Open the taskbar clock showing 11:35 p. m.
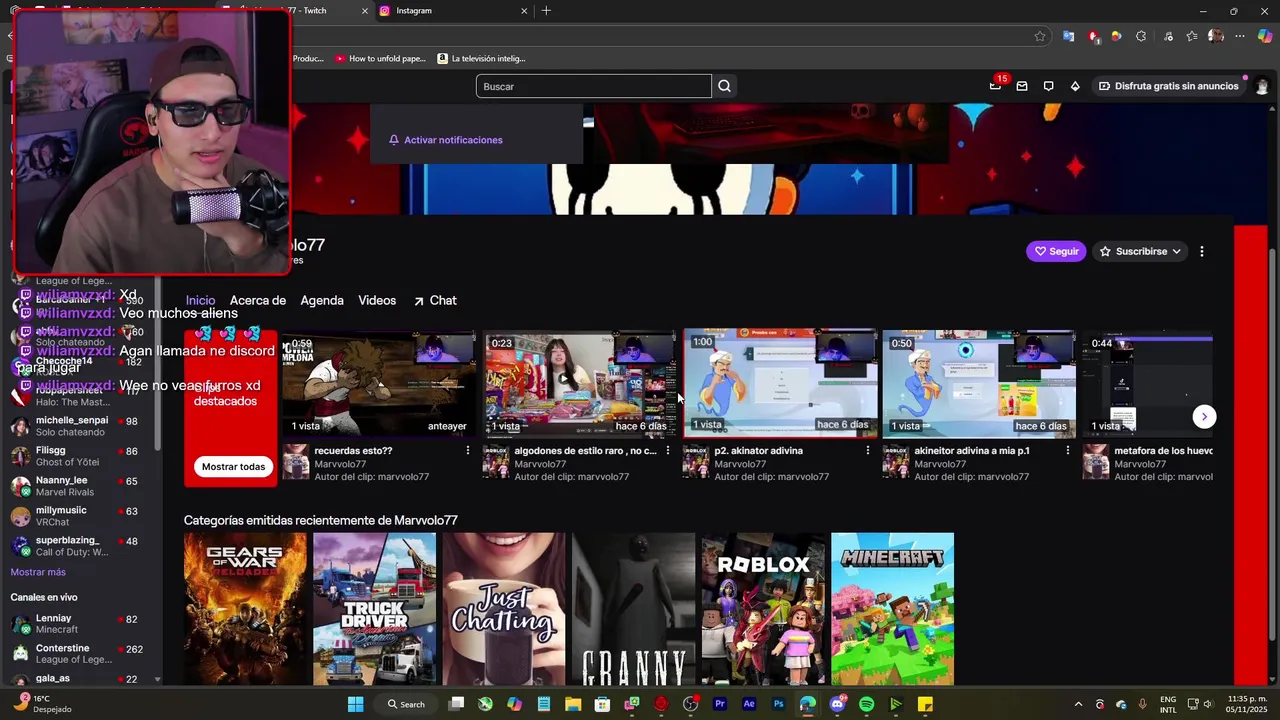Screen dimensions: 1280x720 1246,704
